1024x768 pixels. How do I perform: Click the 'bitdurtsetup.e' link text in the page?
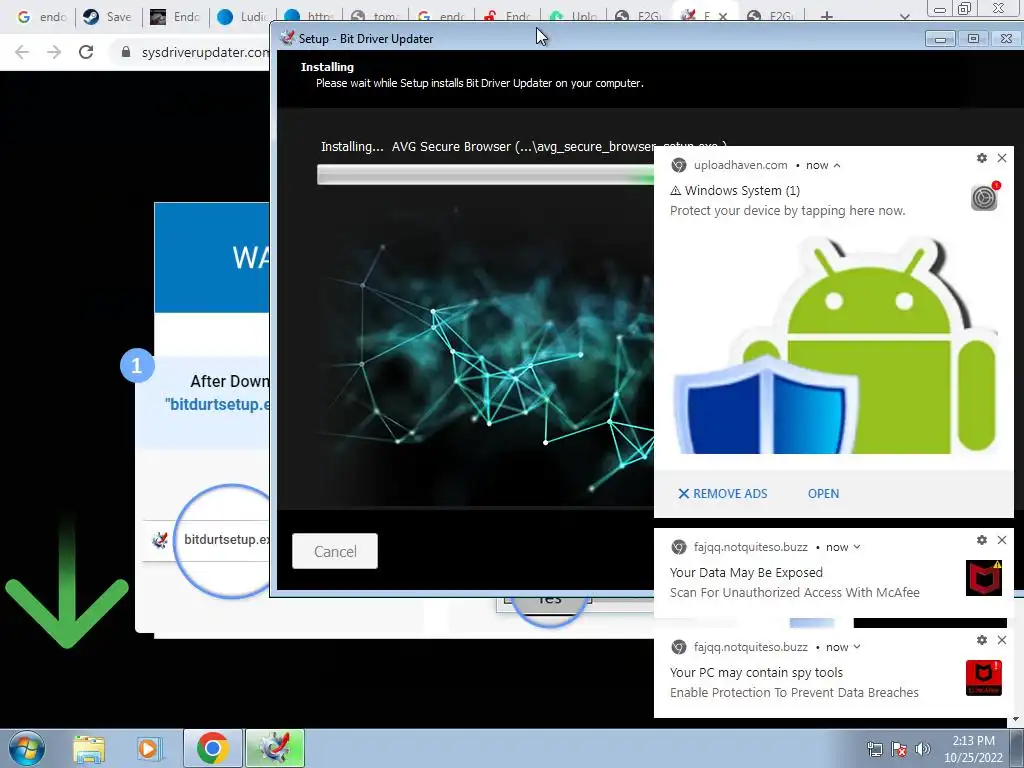coord(217,404)
